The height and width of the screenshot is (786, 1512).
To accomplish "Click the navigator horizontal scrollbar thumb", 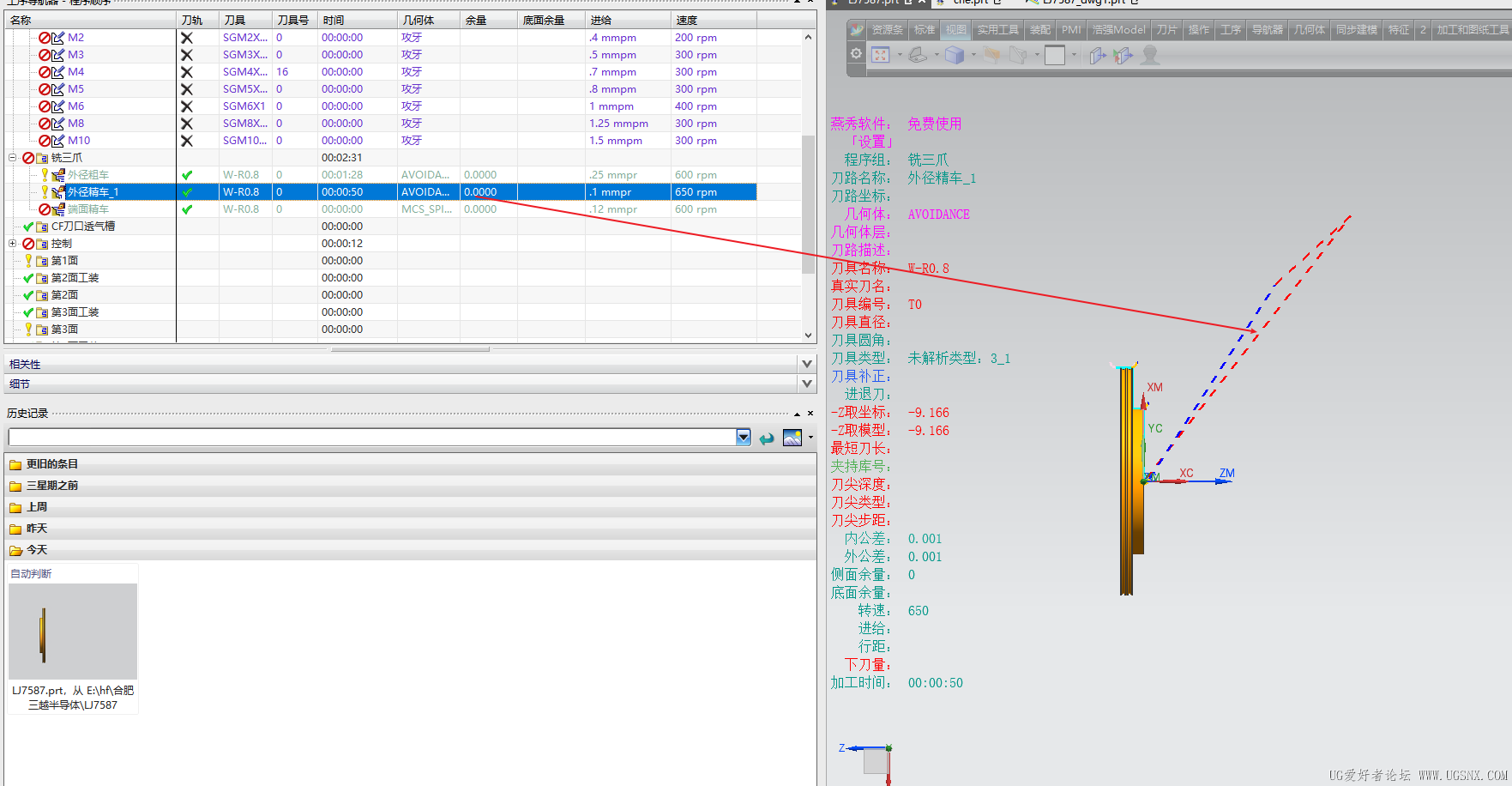I will click(x=410, y=349).
